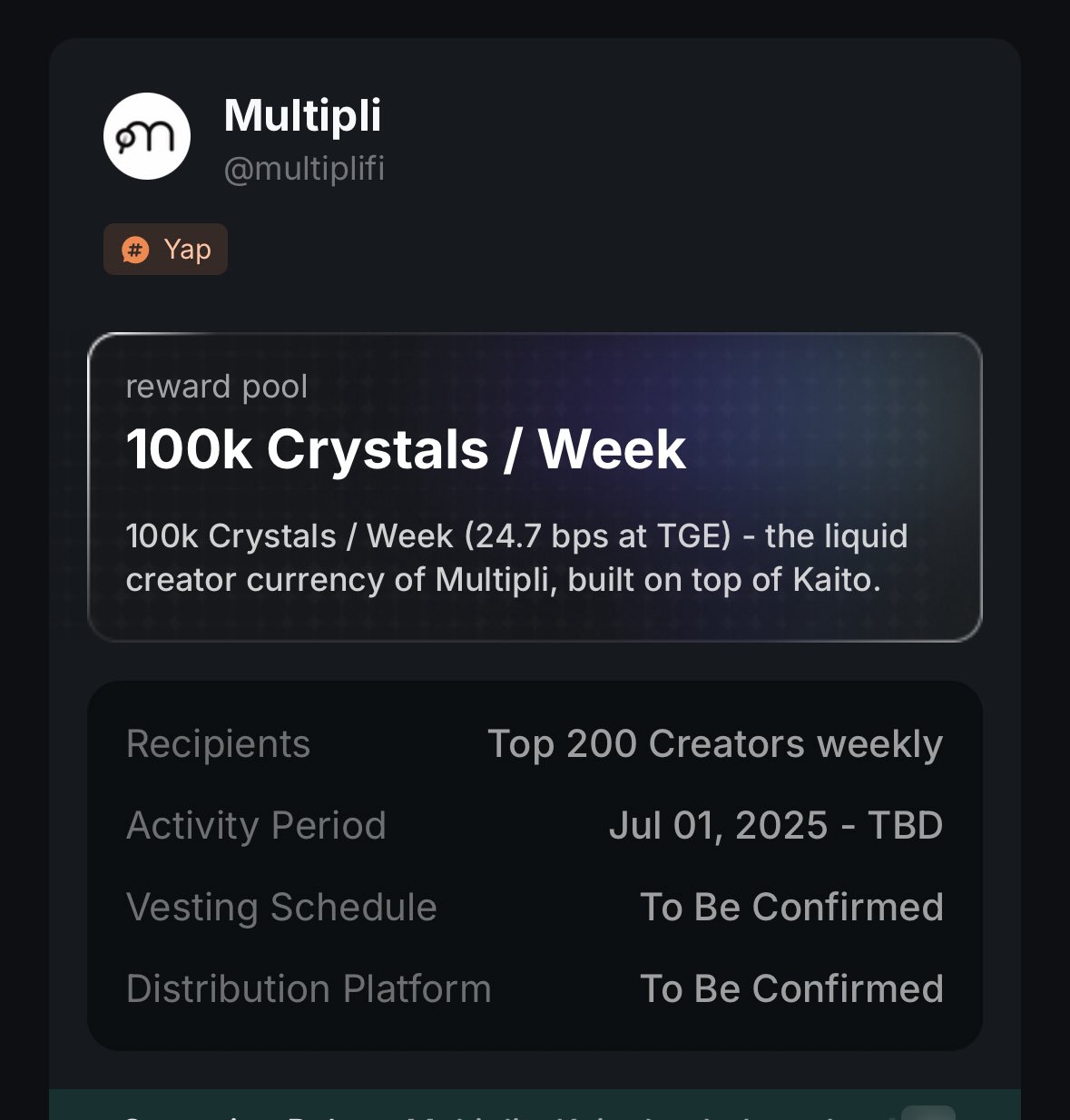Click the Vesting Schedule label
The height and width of the screenshot is (1120, 1070).
tap(282, 908)
